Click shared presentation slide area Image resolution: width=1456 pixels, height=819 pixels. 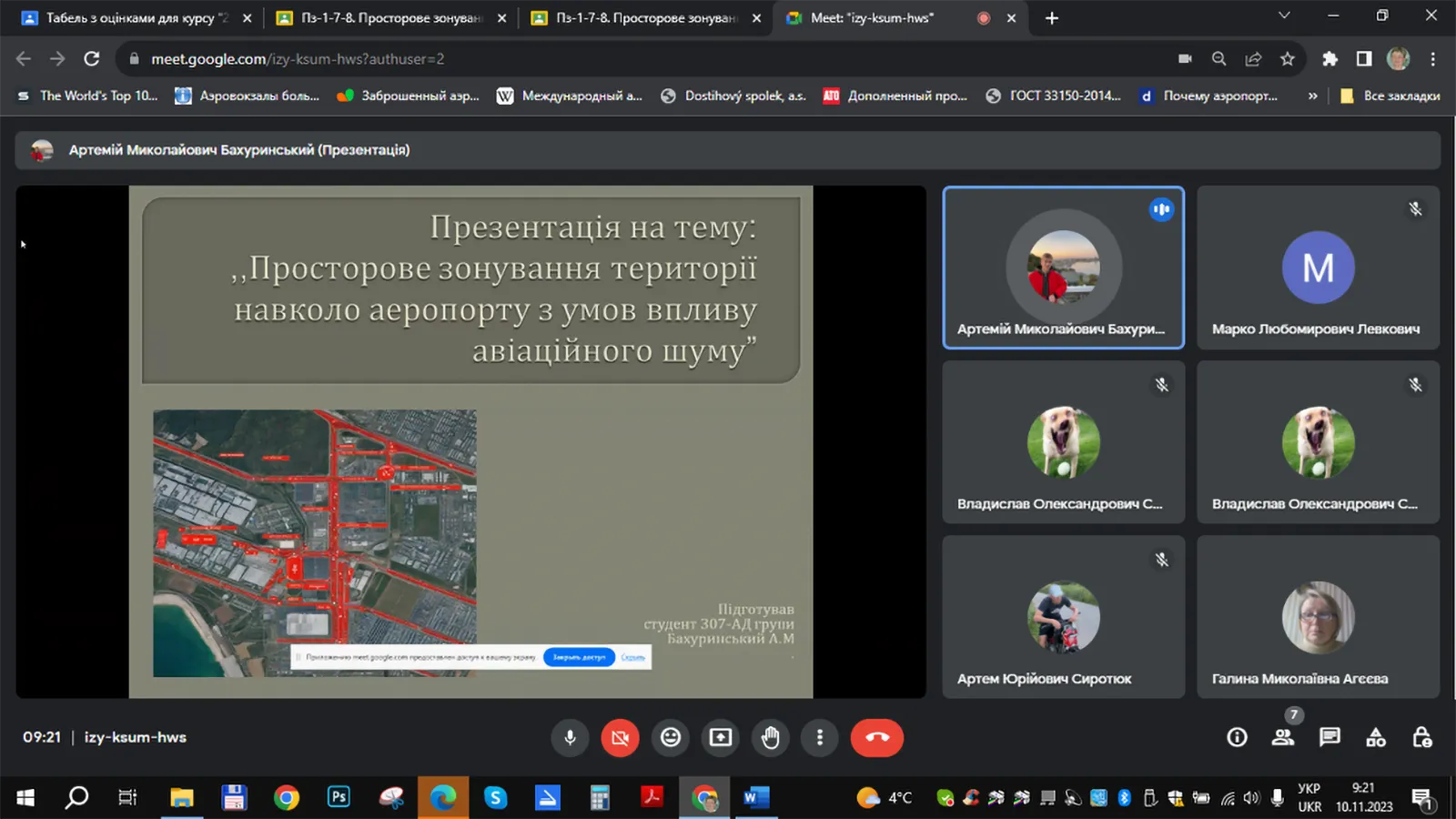point(470,442)
